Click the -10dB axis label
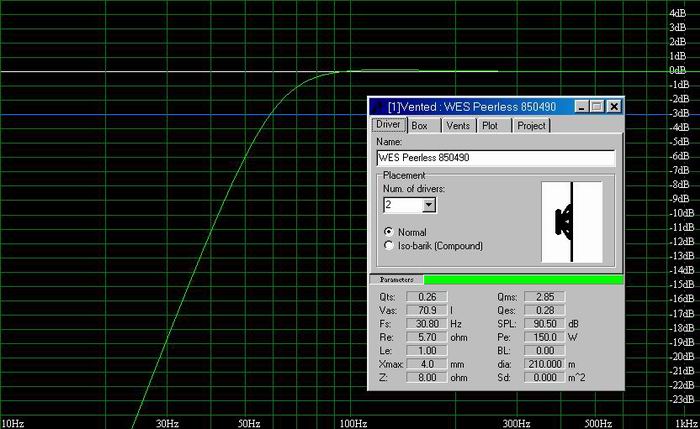 [x=682, y=213]
